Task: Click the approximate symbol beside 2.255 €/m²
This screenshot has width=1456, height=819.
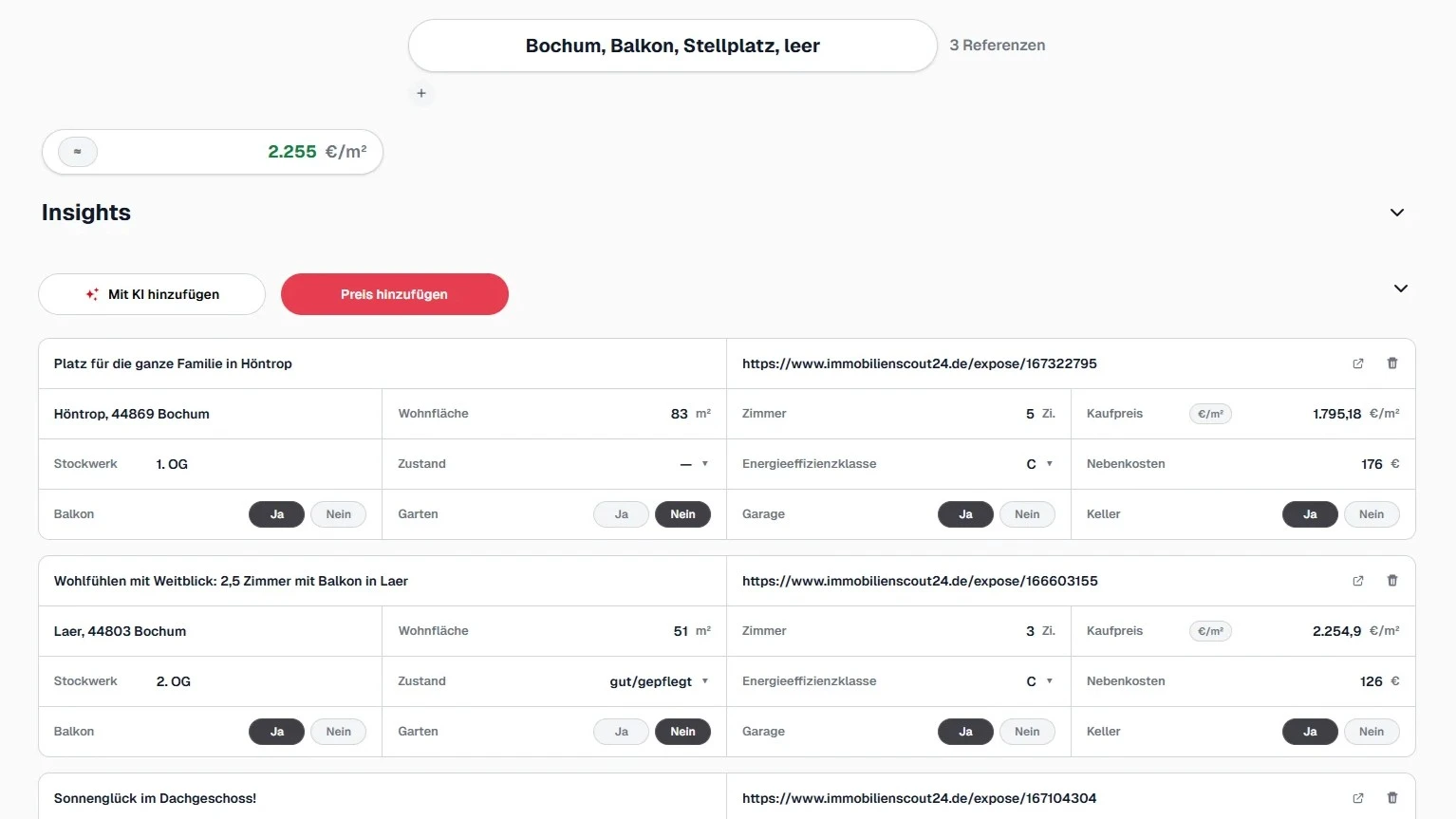Action: (78, 152)
